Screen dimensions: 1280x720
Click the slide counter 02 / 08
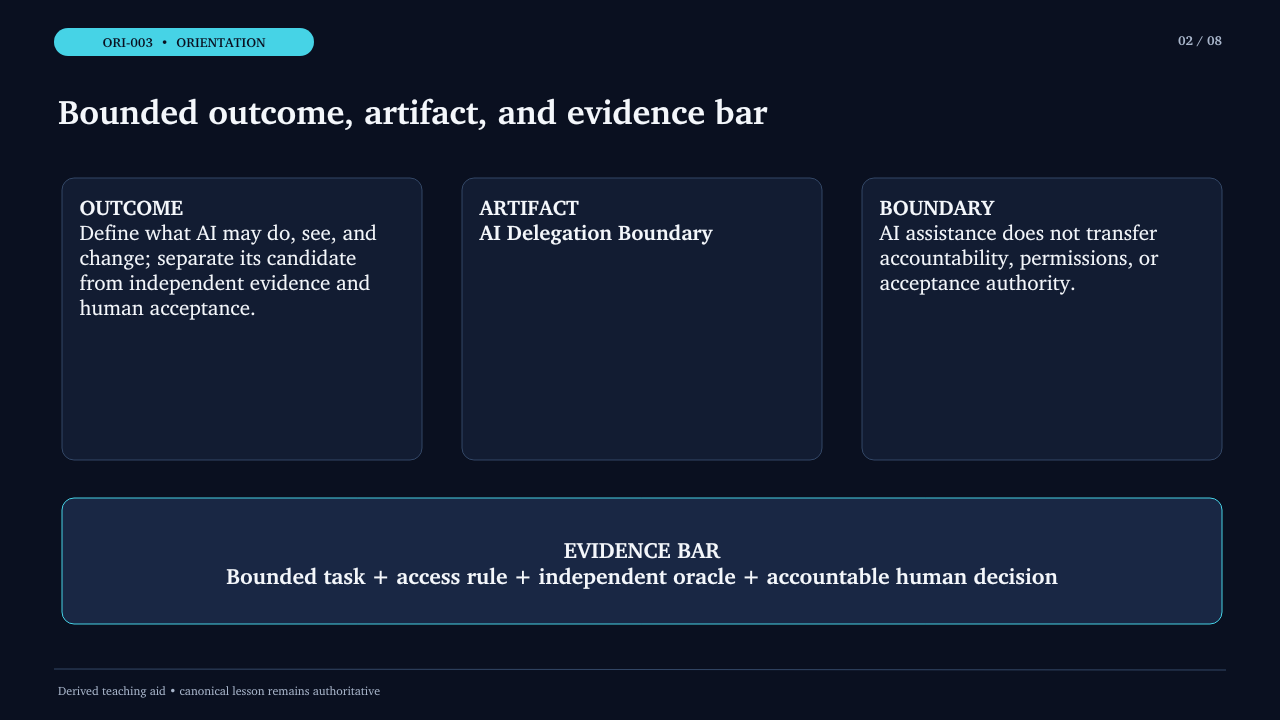tap(1200, 41)
